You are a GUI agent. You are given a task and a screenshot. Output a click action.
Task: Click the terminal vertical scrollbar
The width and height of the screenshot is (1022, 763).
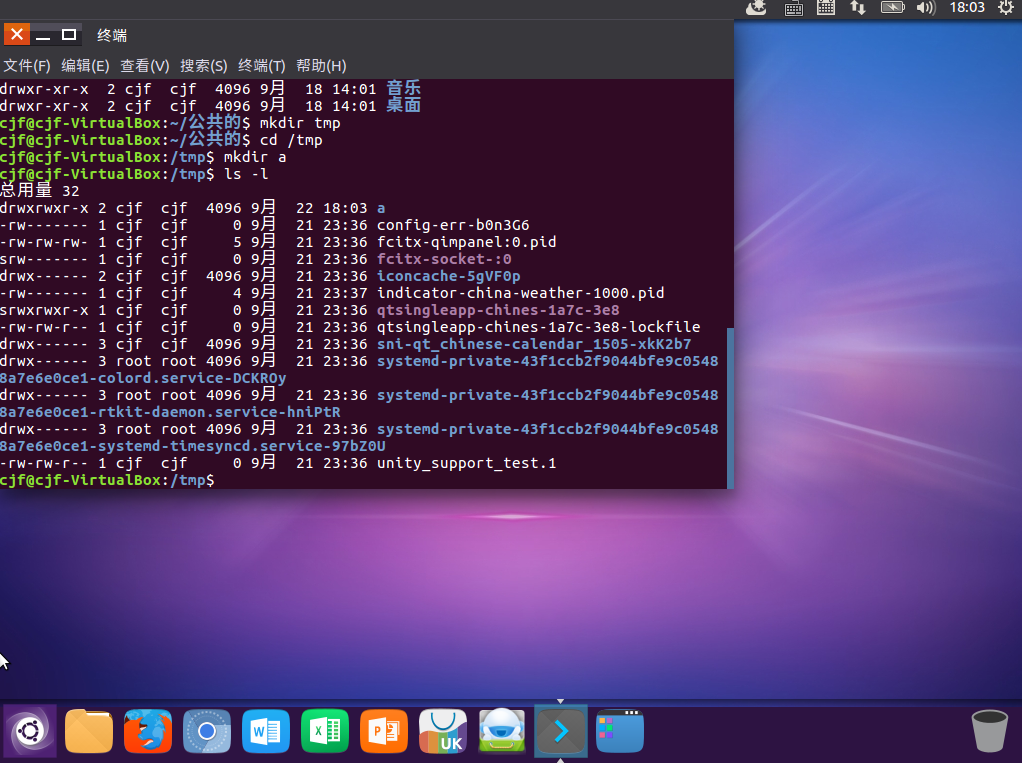click(x=730, y=408)
